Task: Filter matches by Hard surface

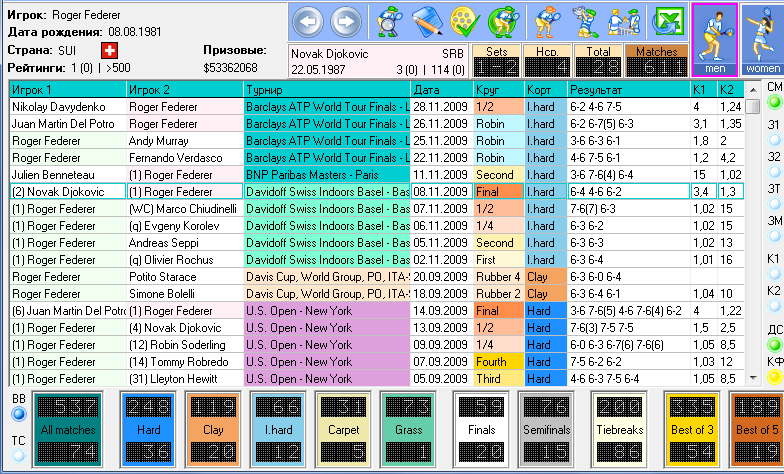Action: coord(148,430)
